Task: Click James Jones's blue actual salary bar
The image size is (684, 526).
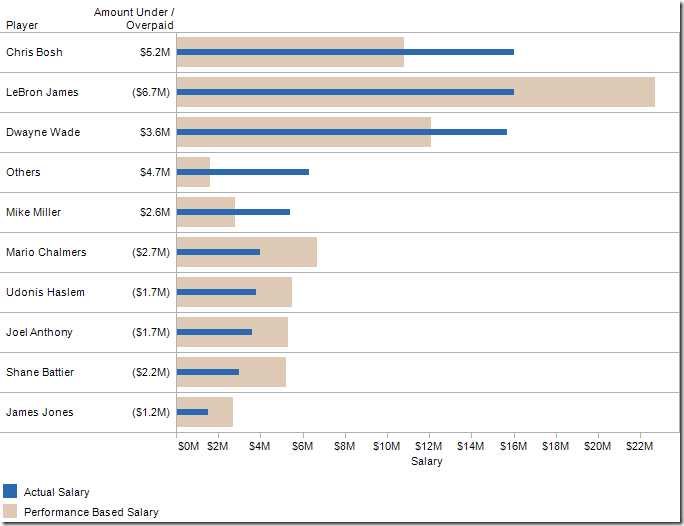Action: coord(192,412)
